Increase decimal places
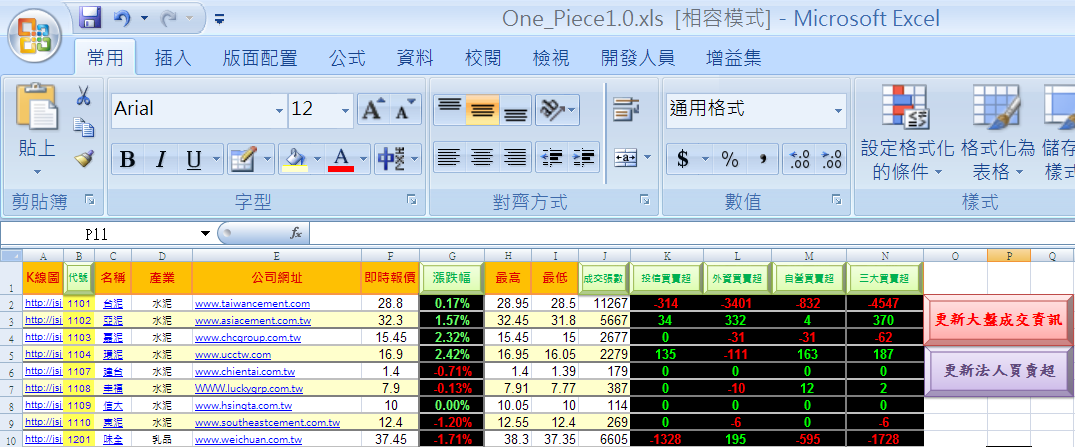Screen dimensions: 1075x447 (799, 160)
